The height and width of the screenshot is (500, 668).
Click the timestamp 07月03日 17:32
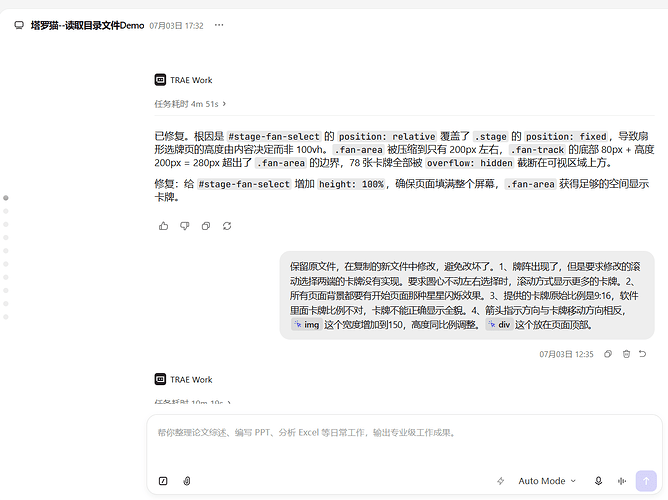(x=176, y=26)
